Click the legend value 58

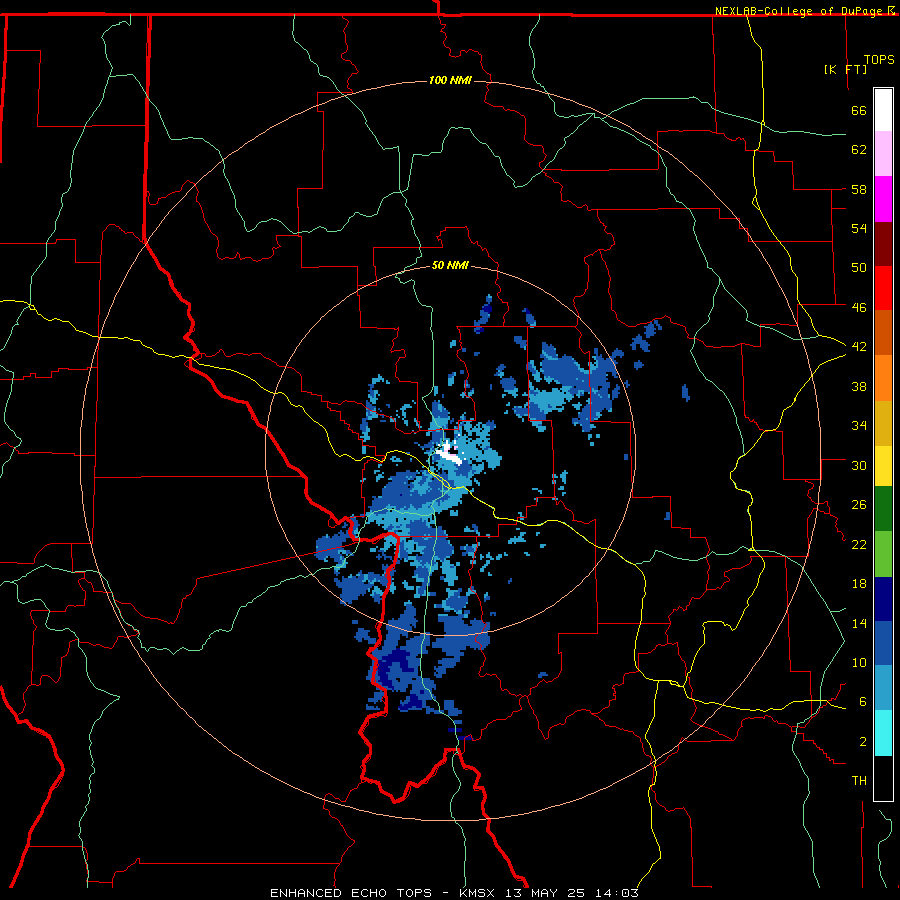click(x=859, y=189)
